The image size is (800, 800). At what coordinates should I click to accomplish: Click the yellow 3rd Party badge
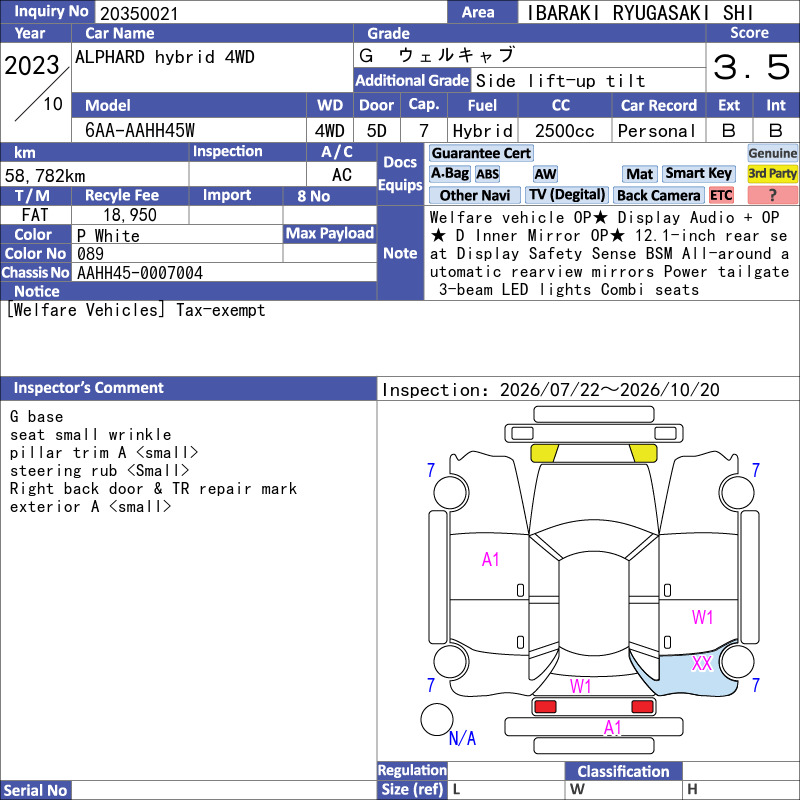tap(772, 173)
